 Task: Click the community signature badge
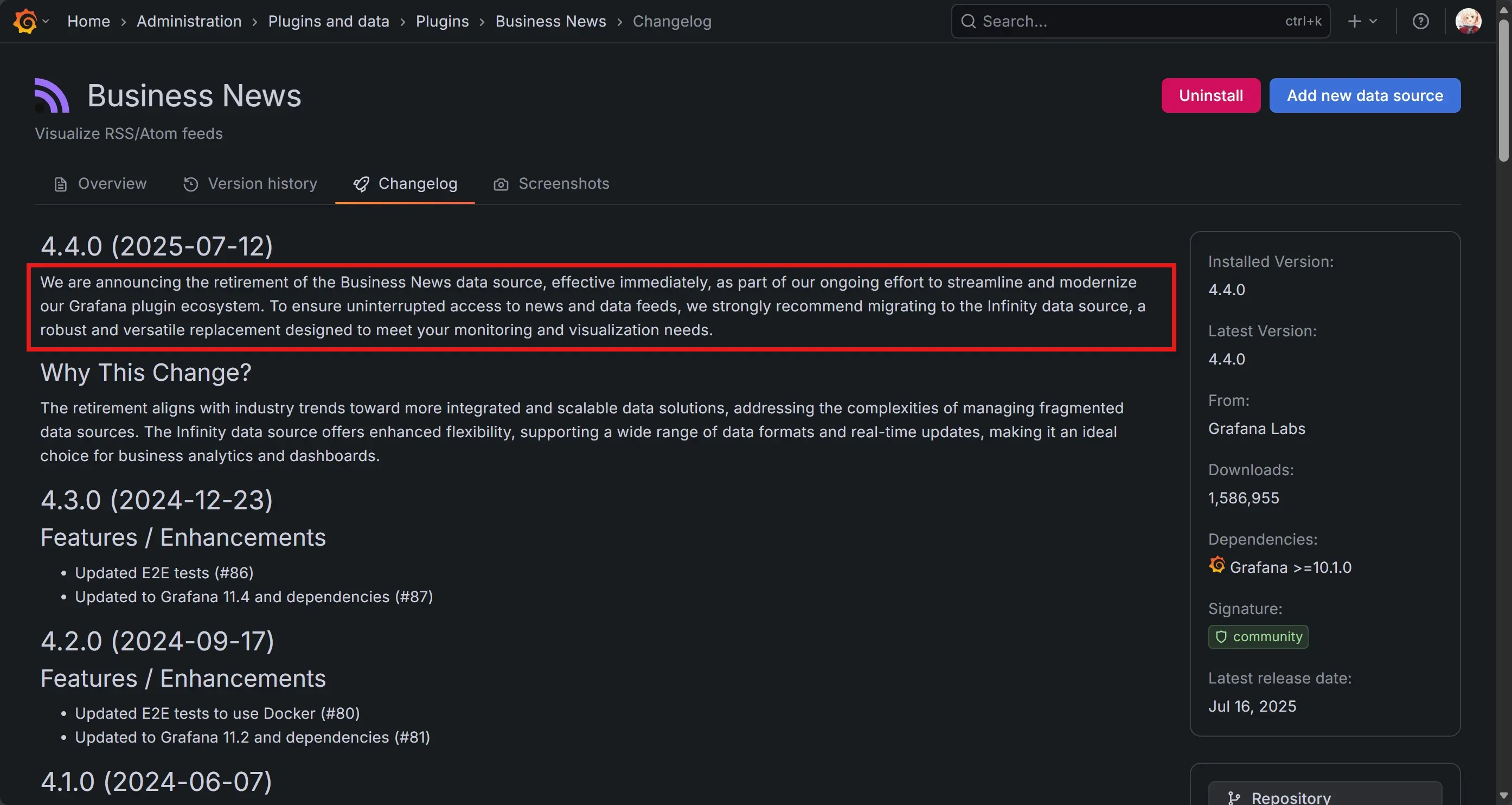pos(1258,636)
